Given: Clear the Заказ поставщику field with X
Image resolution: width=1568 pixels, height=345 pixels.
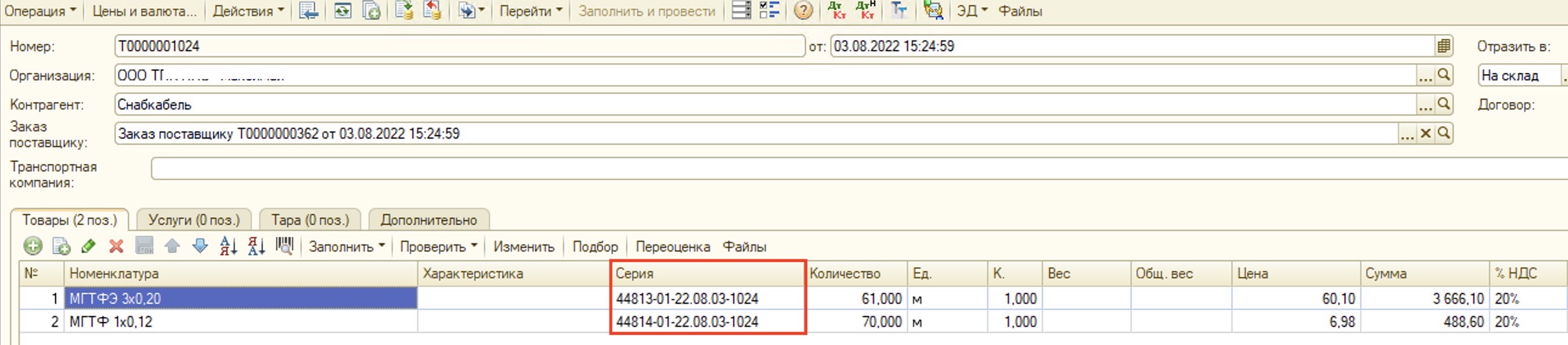Looking at the screenshot, I should (x=1426, y=133).
